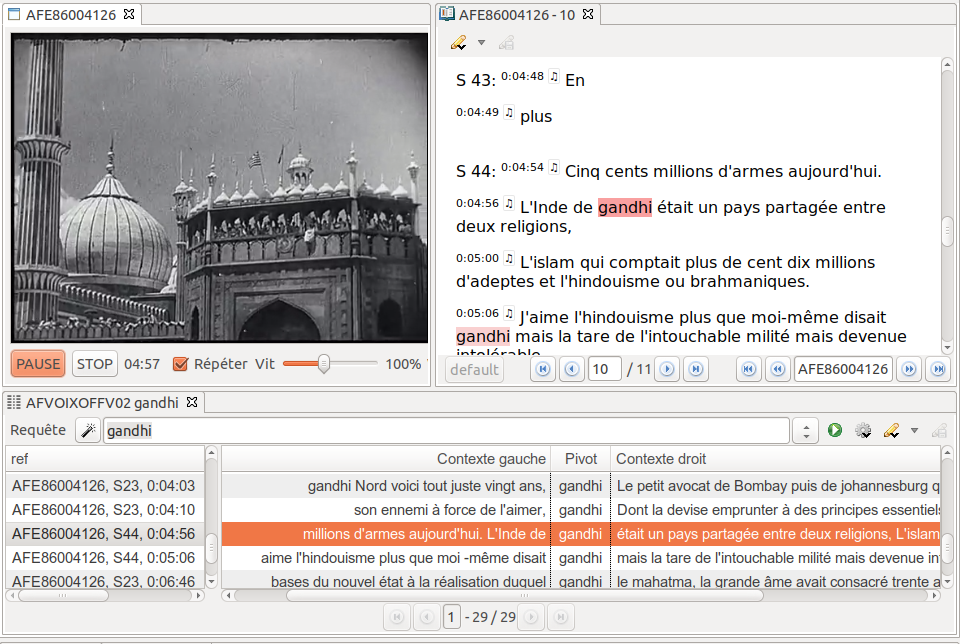The image size is (960, 644).
Task: Click the music note beside timestamp 0:05:00
Action: pyautogui.click(x=508, y=258)
